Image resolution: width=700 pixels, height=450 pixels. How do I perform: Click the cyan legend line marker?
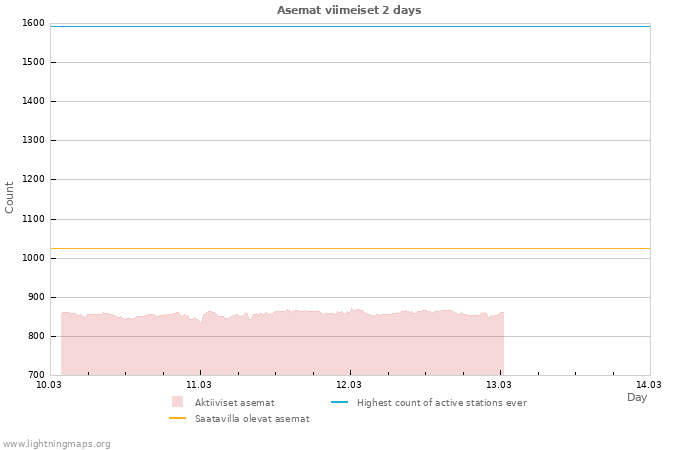tap(339, 402)
